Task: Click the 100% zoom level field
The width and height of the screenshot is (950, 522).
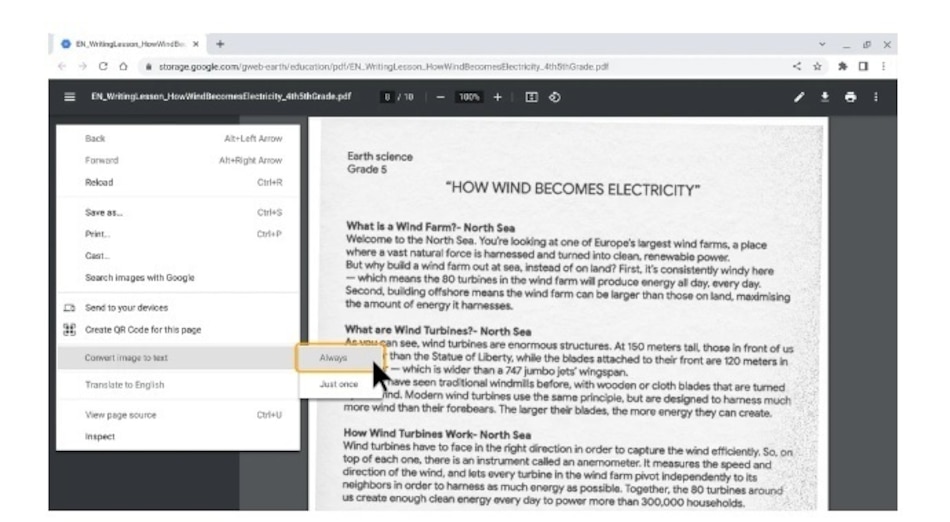Action: 469,97
